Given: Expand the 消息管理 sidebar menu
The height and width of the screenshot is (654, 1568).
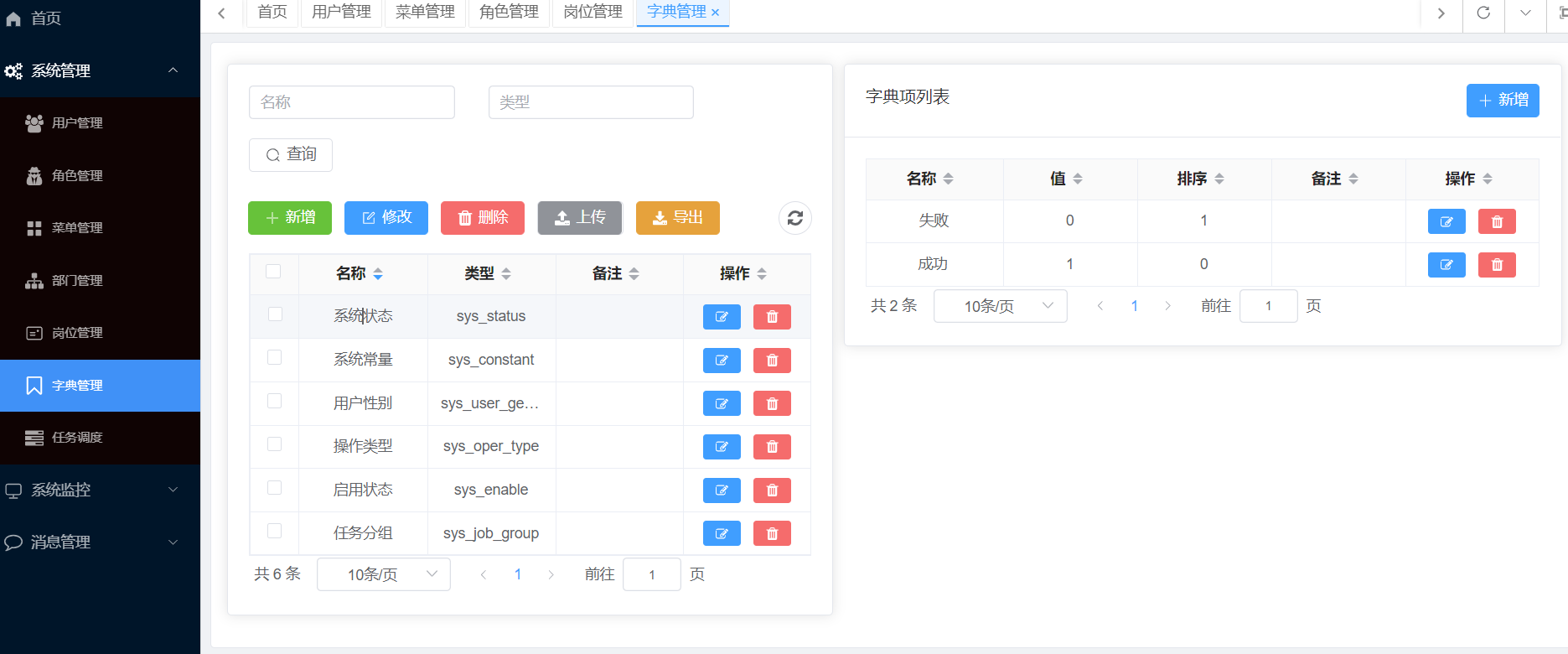Looking at the screenshot, I should pos(100,542).
